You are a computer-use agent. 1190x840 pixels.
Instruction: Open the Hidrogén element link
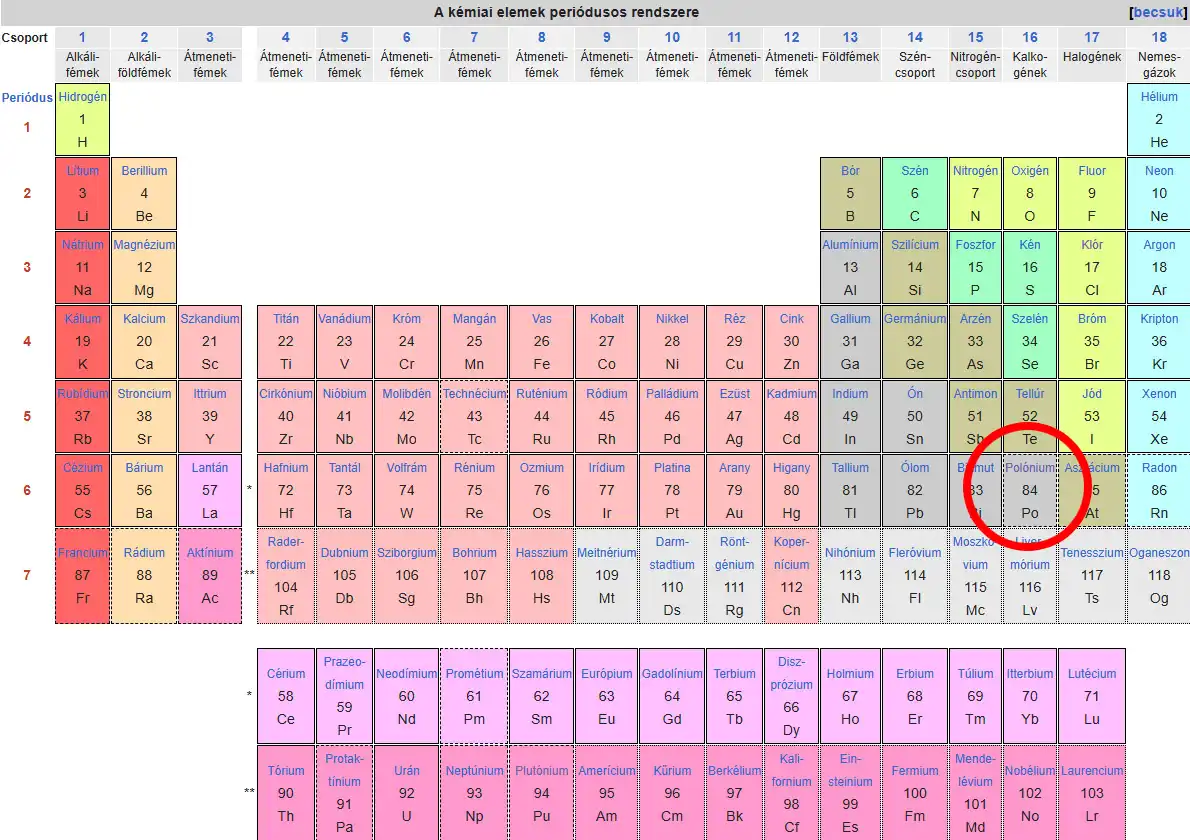click(x=82, y=96)
